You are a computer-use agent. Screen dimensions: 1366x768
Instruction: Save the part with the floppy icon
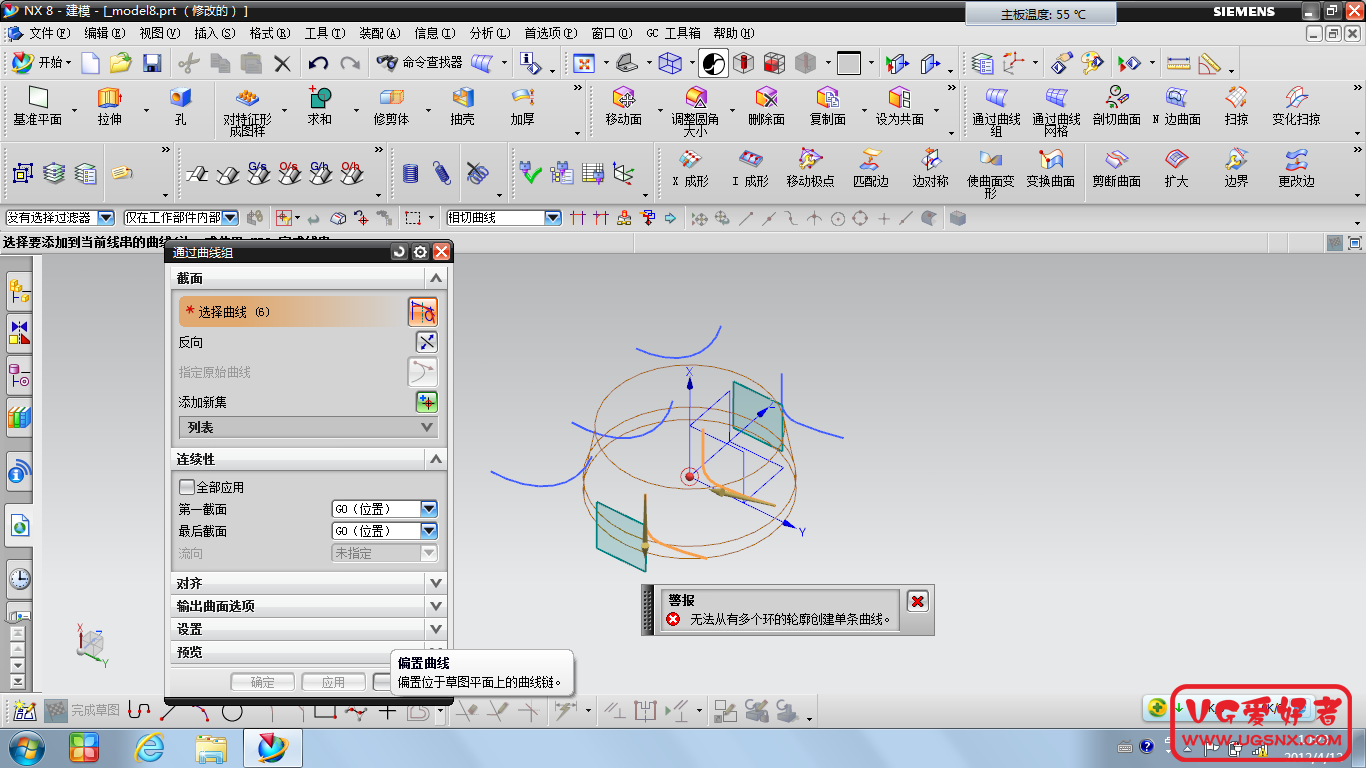[x=152, y=63]
